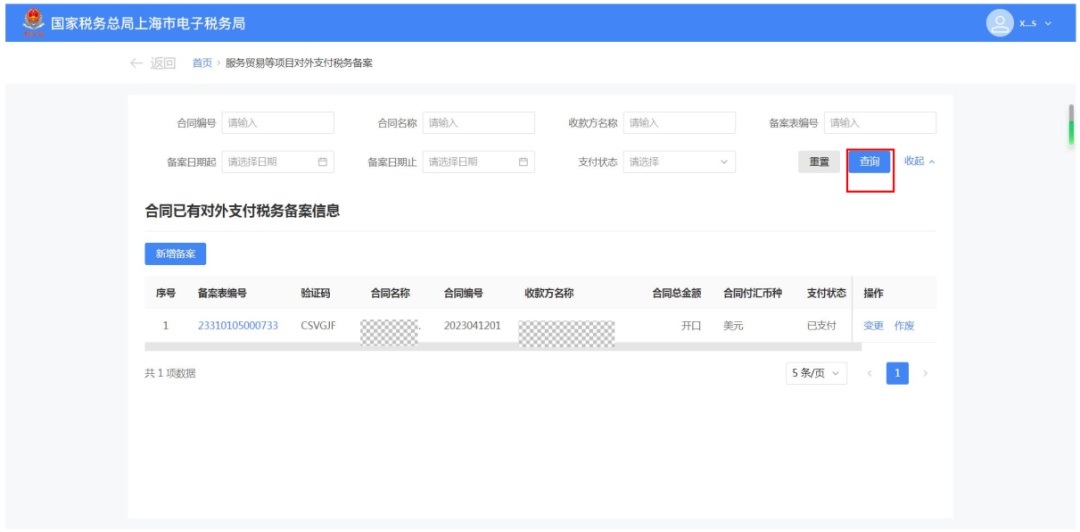Click the national tax bureau emblem logo

(x=32, y=23)
